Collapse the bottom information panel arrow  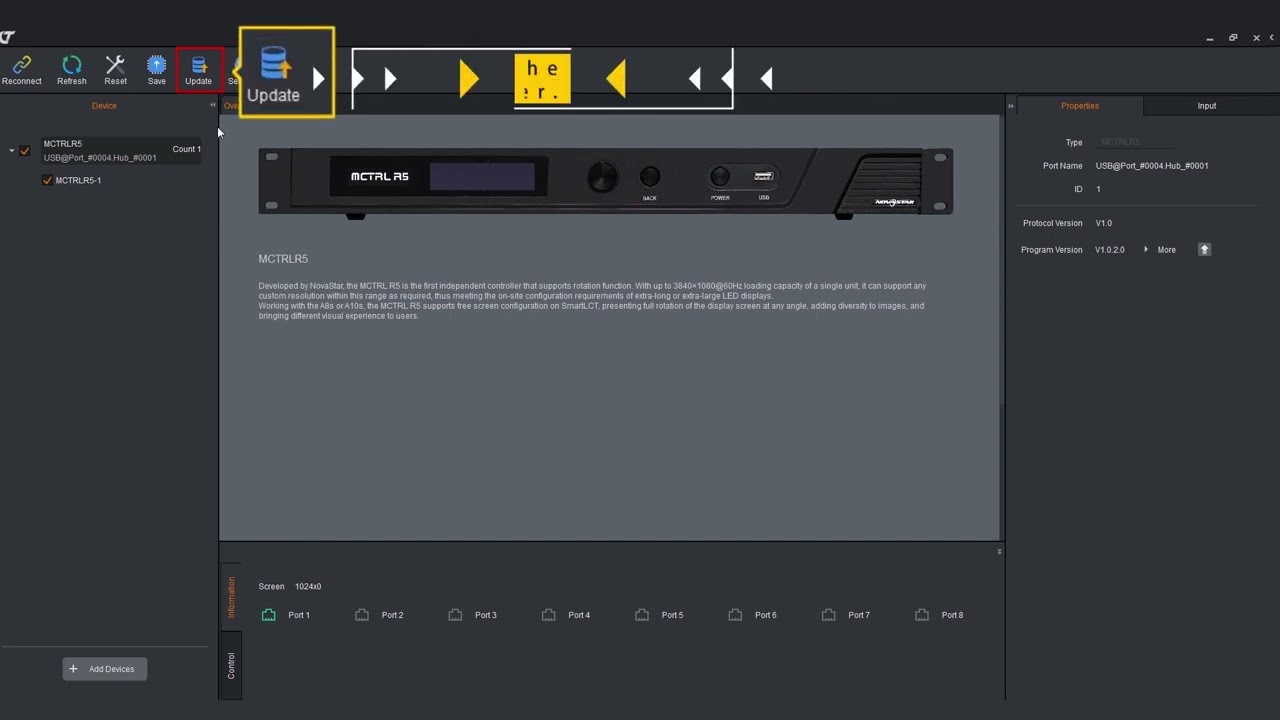999,552
